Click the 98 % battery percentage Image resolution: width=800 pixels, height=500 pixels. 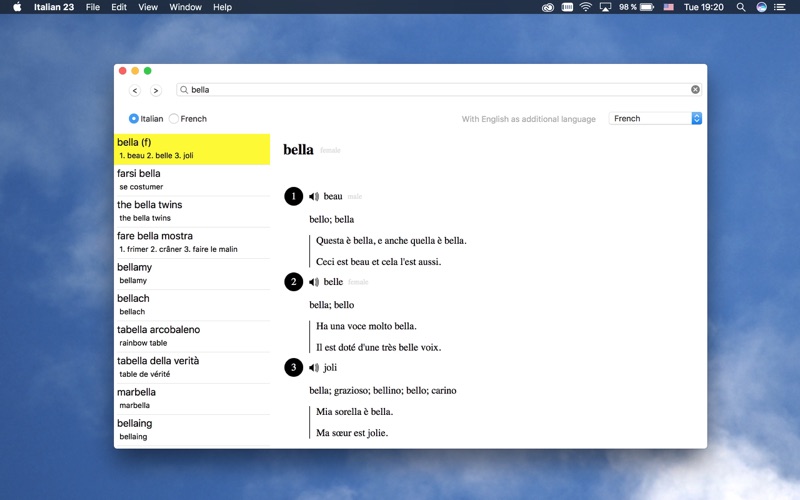click(628, 7)
